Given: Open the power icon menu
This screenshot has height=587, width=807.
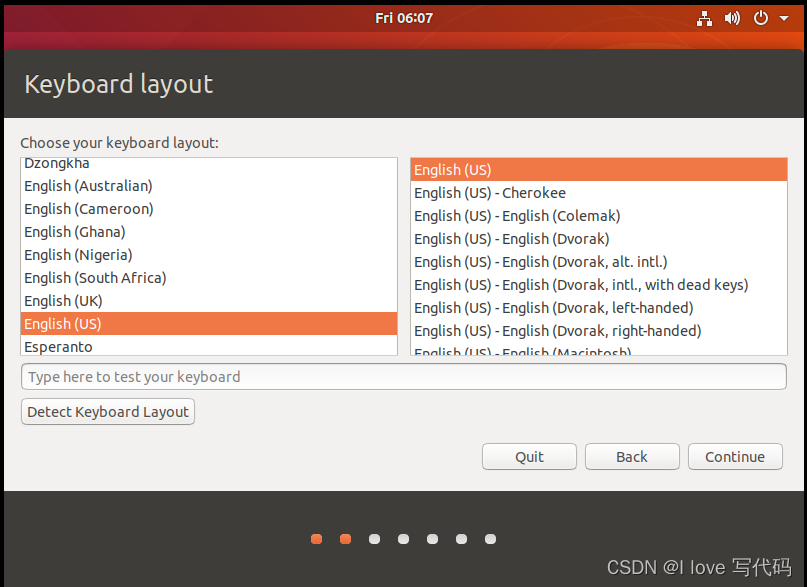Looking at the screenshot, I should point(761,19).
